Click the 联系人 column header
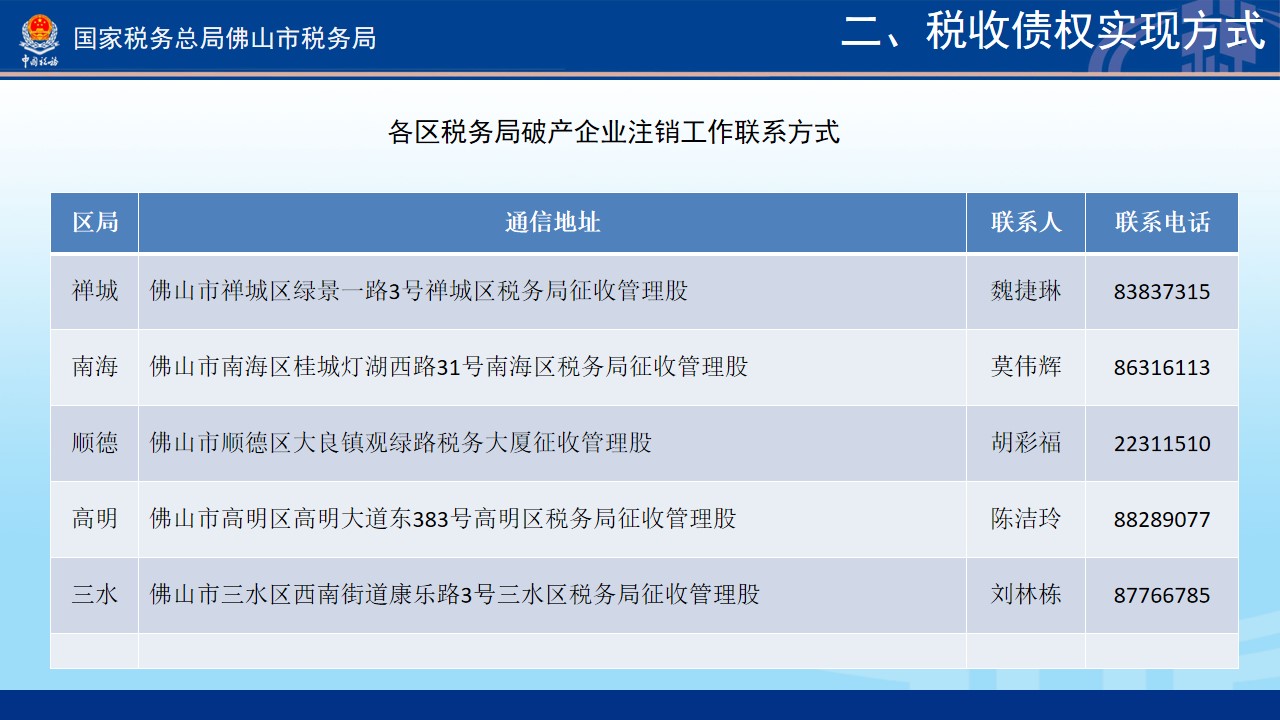This screenshot has height=720, width=1280. (x=1026, y=222)
